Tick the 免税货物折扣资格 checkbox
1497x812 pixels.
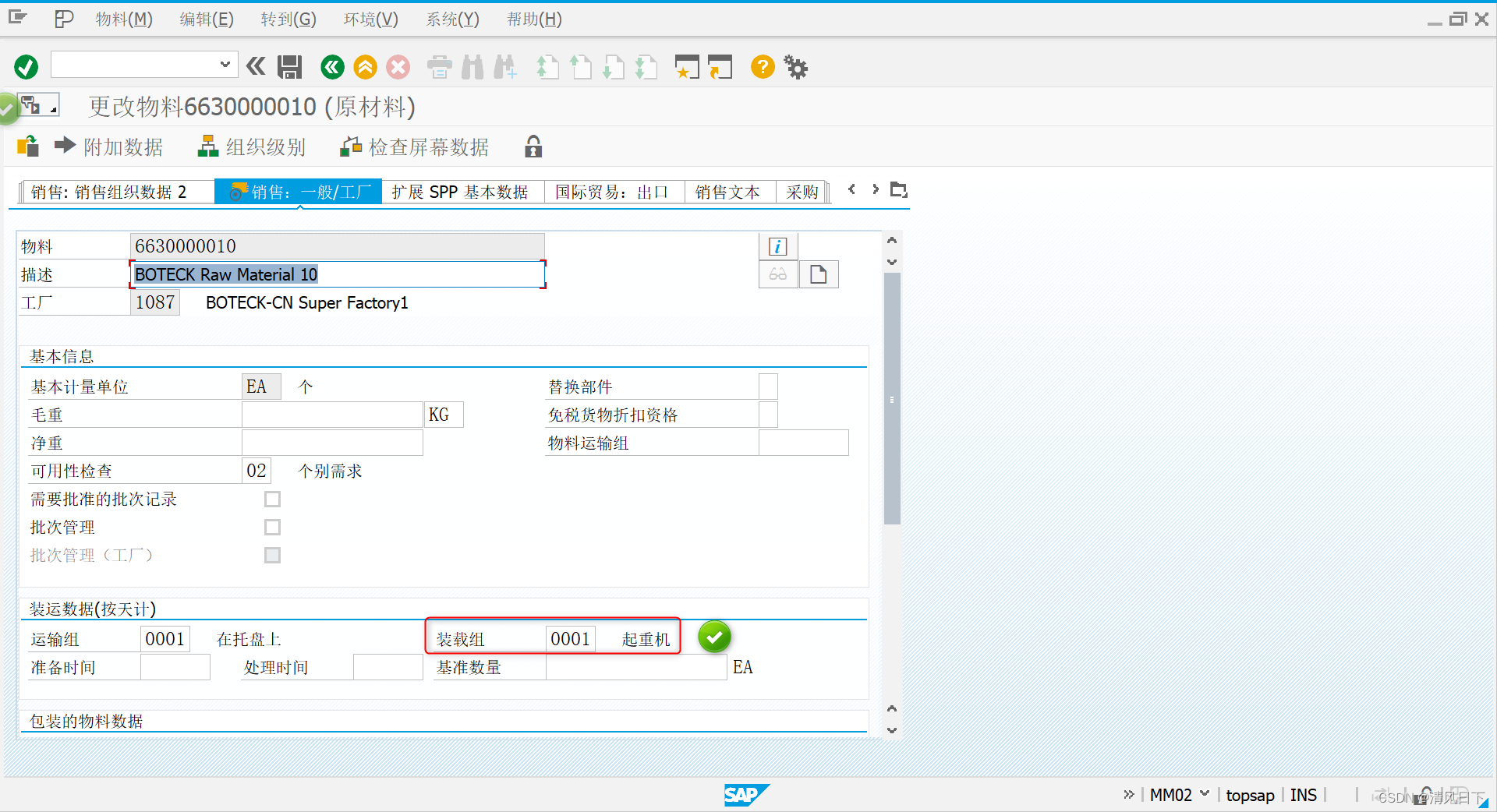click(x=768, y=415)
